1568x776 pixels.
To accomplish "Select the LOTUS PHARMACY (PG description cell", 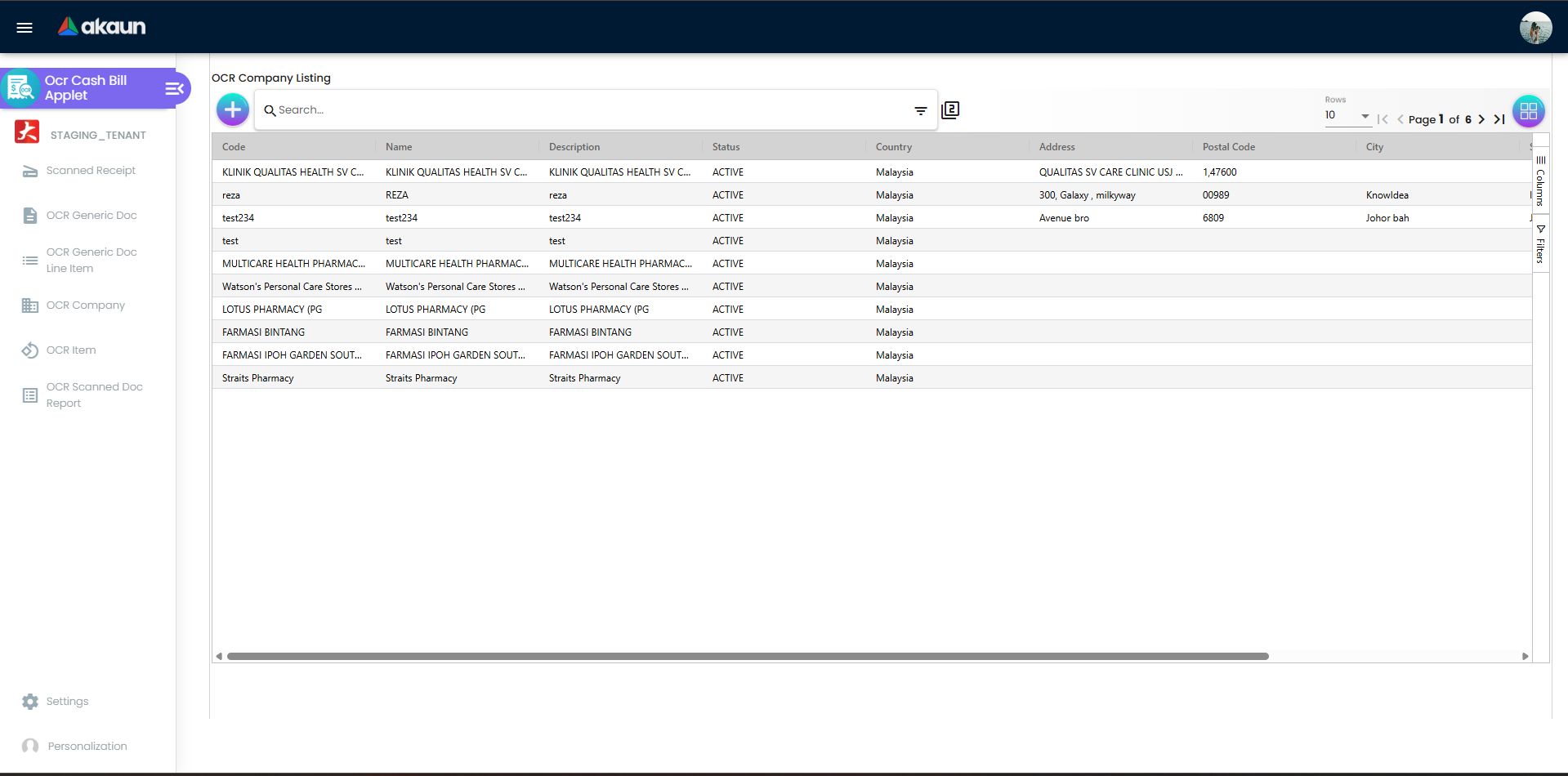I will coord(621,310).
